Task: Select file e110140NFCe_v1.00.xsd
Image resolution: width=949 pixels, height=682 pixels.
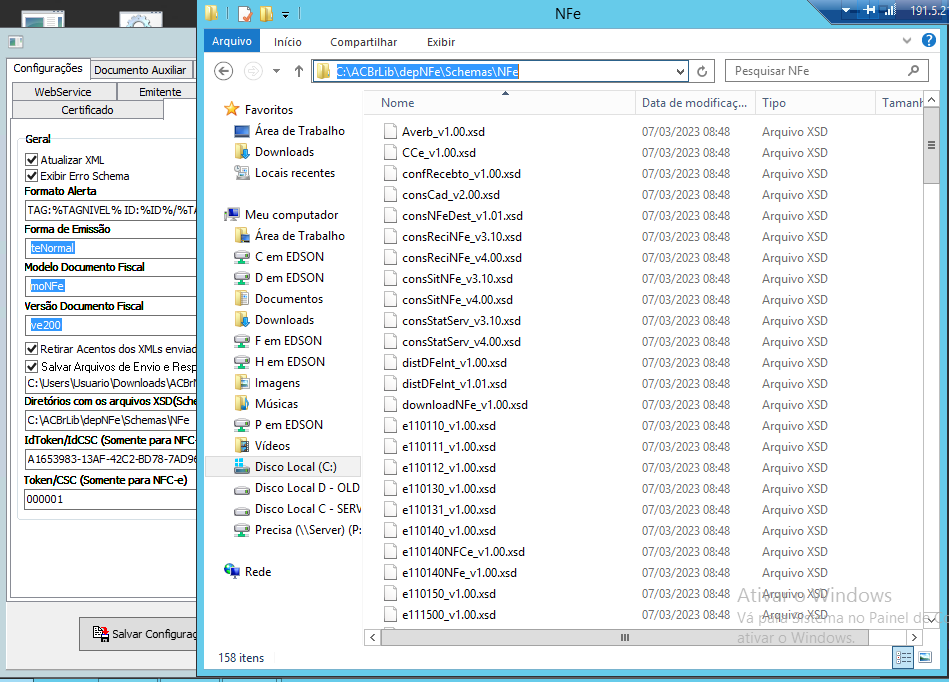Action: point(464,552)
